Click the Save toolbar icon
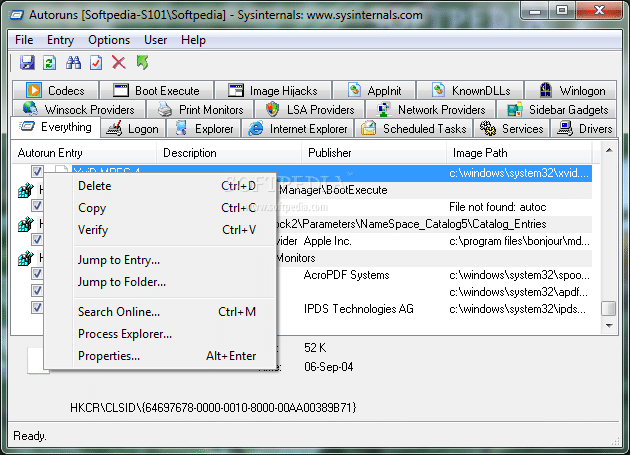The height and width of the screenshot is (455, 630). pyautogui.click(x=27, y=63)
